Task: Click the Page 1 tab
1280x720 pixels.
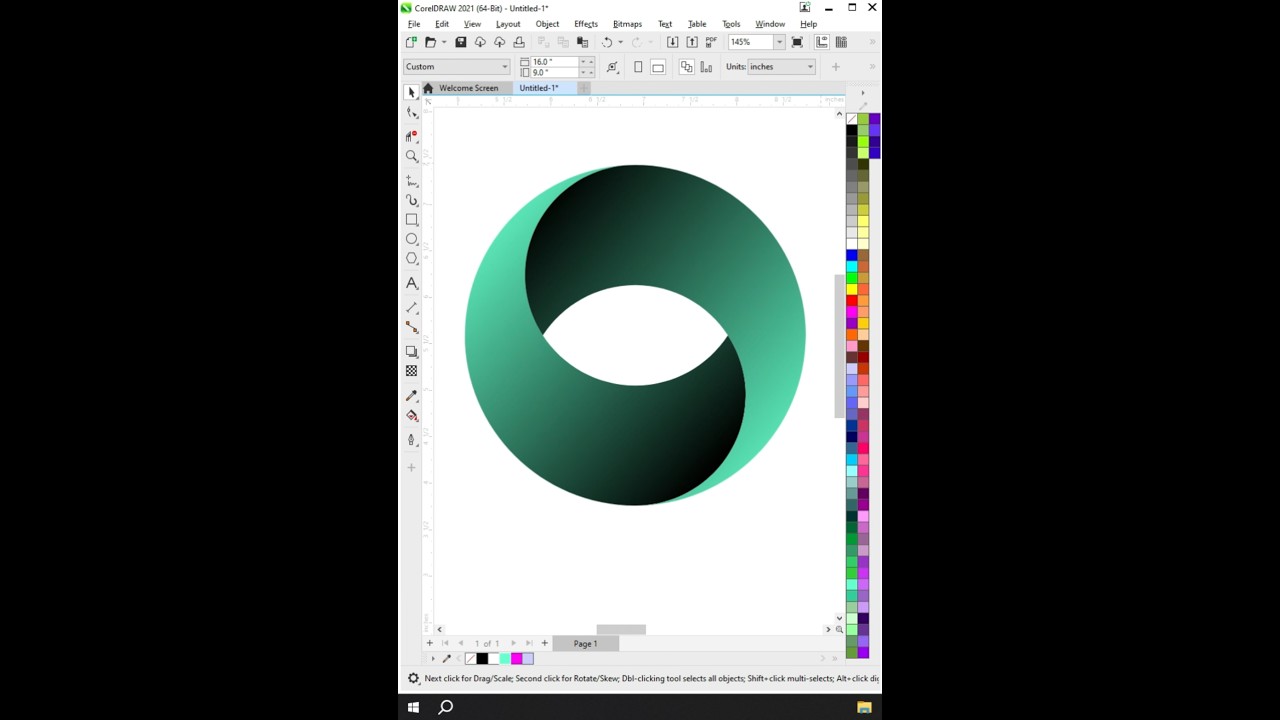Action: pyautogui.click(x=585, y=644)
